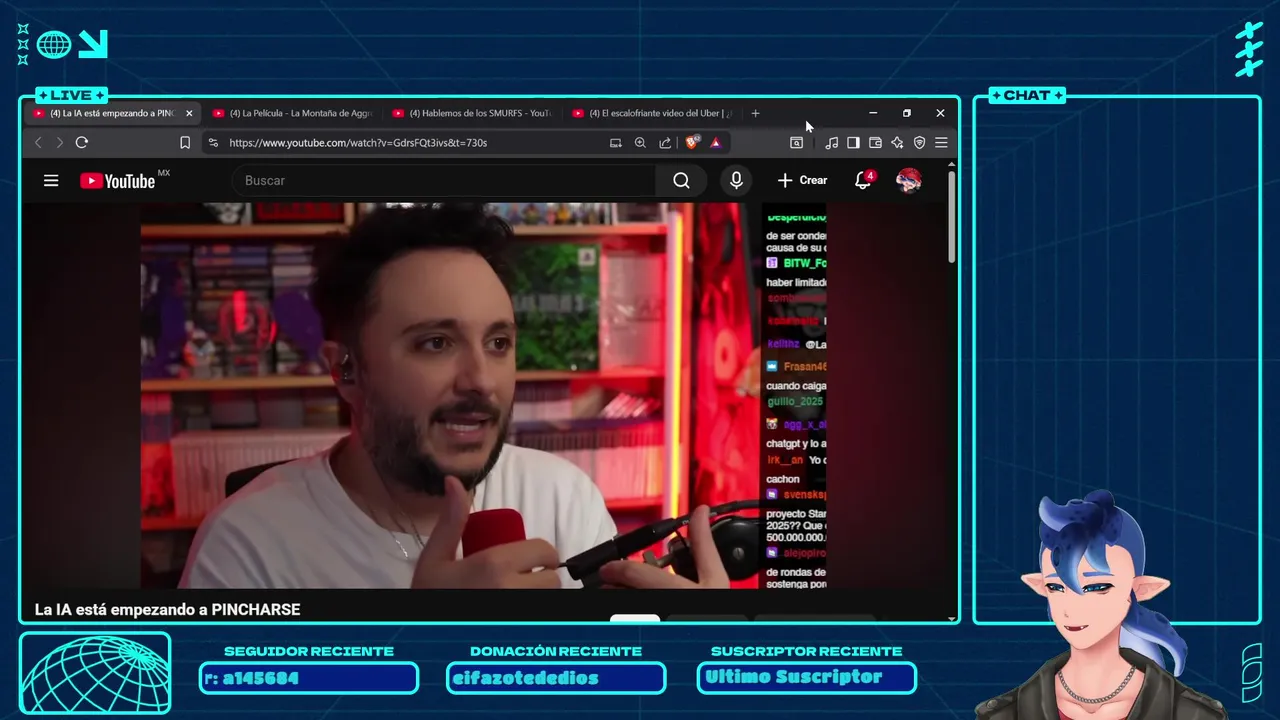Click the screen cast icon in address bar
This screenshot has width=1280, height=720.
616,143
